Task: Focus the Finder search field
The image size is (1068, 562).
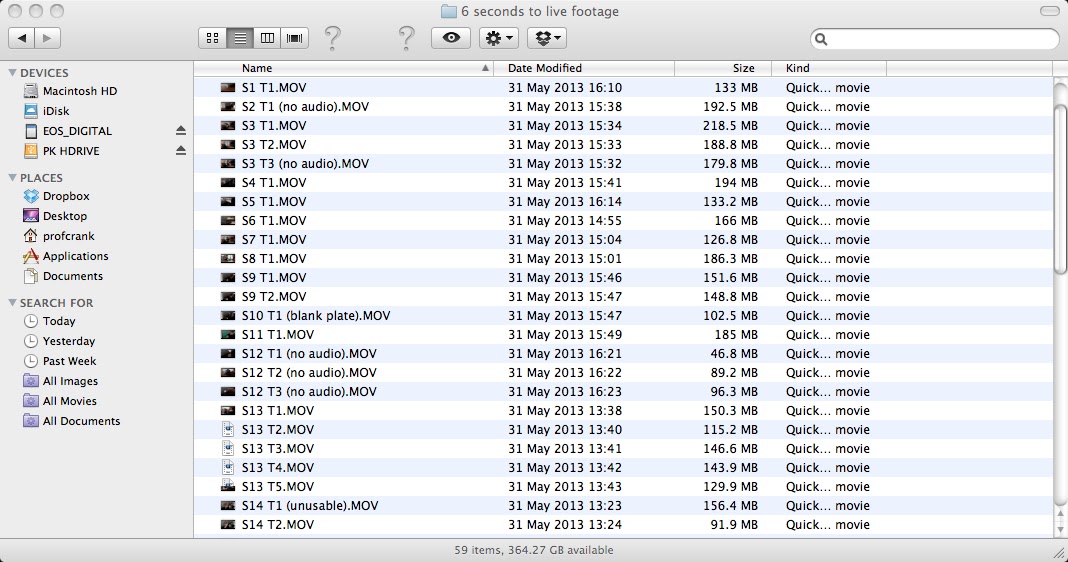Action: click(x=934, y=39)
